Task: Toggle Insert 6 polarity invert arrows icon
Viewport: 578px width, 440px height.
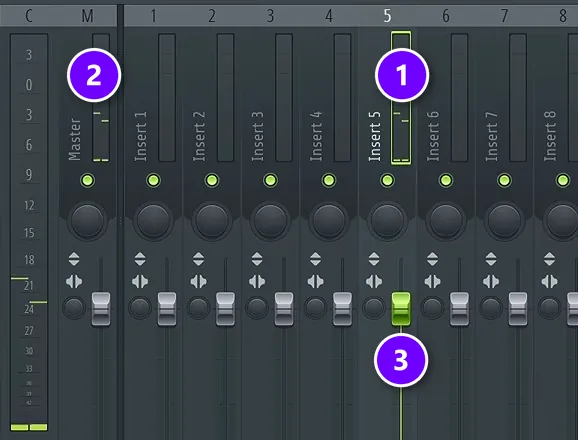Action: (x=432, y=259)
